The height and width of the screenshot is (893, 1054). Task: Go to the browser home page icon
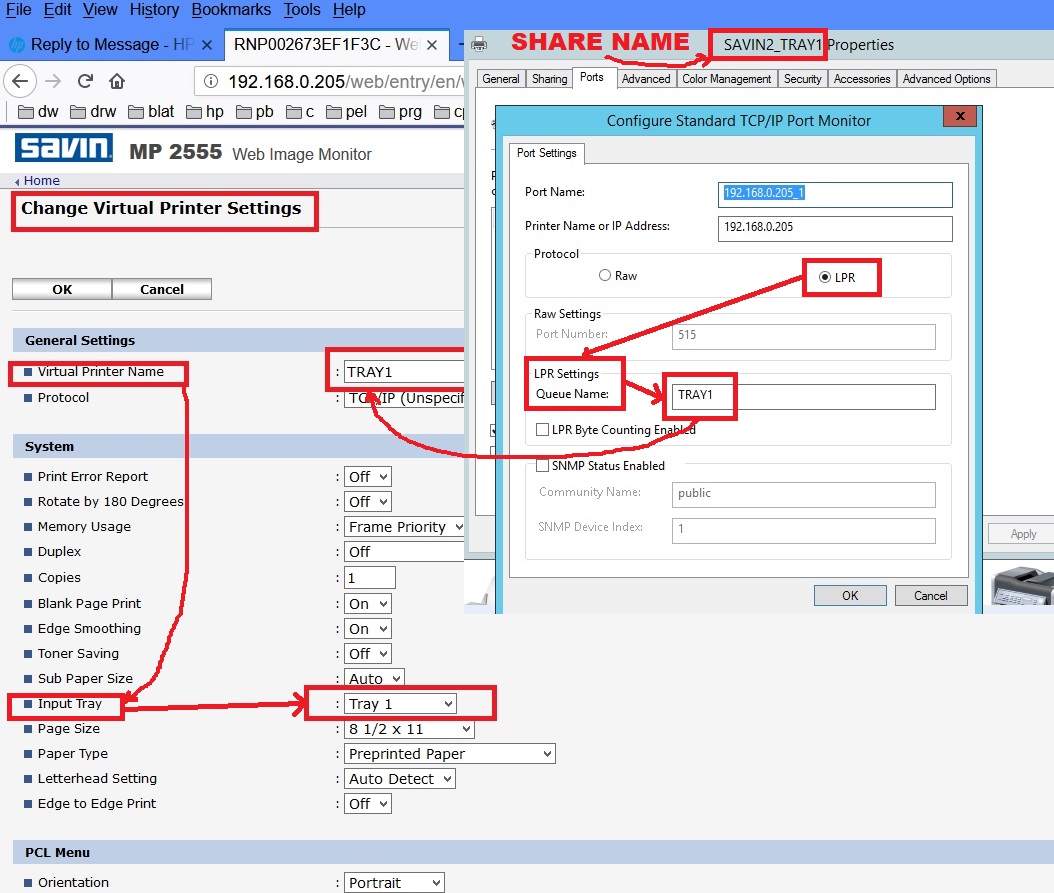[x=117, y=81]
